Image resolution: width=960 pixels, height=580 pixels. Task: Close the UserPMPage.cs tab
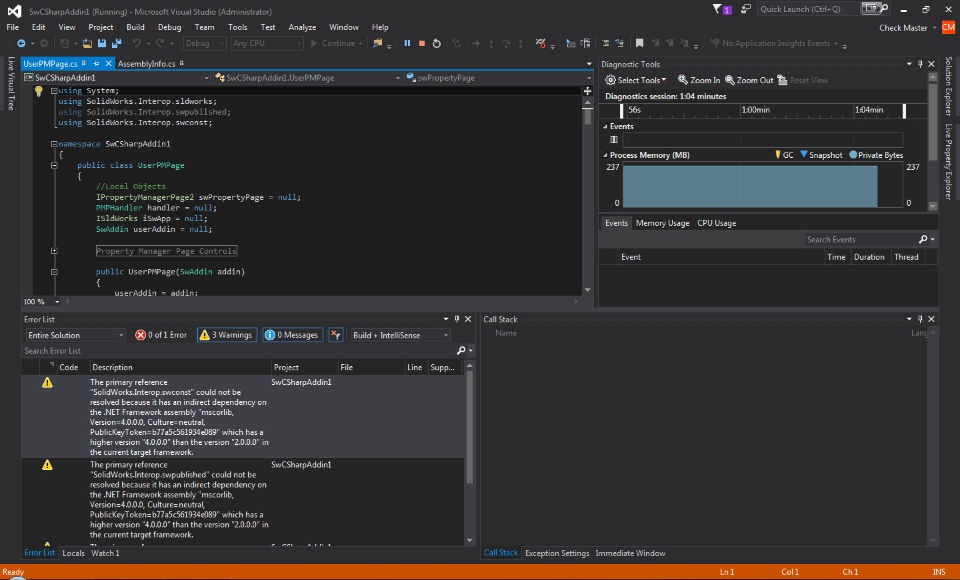[108, 63]
